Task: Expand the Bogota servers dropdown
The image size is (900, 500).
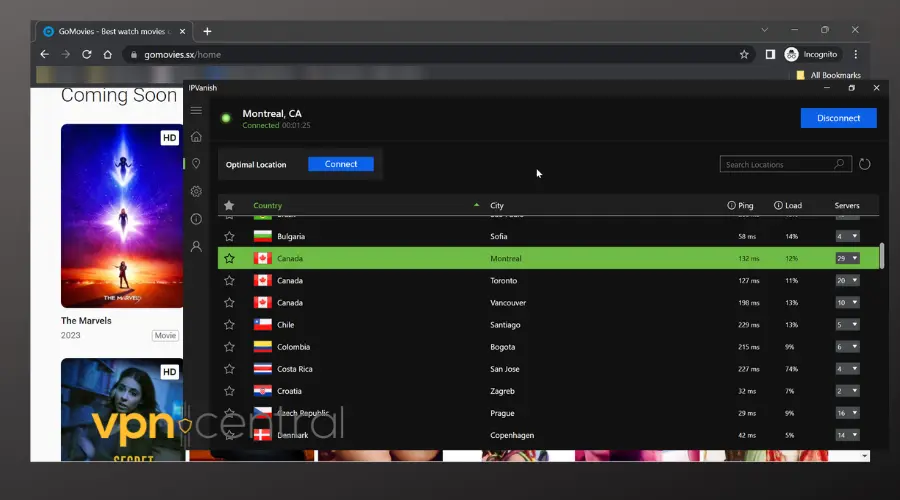Action: coord(847,347)
